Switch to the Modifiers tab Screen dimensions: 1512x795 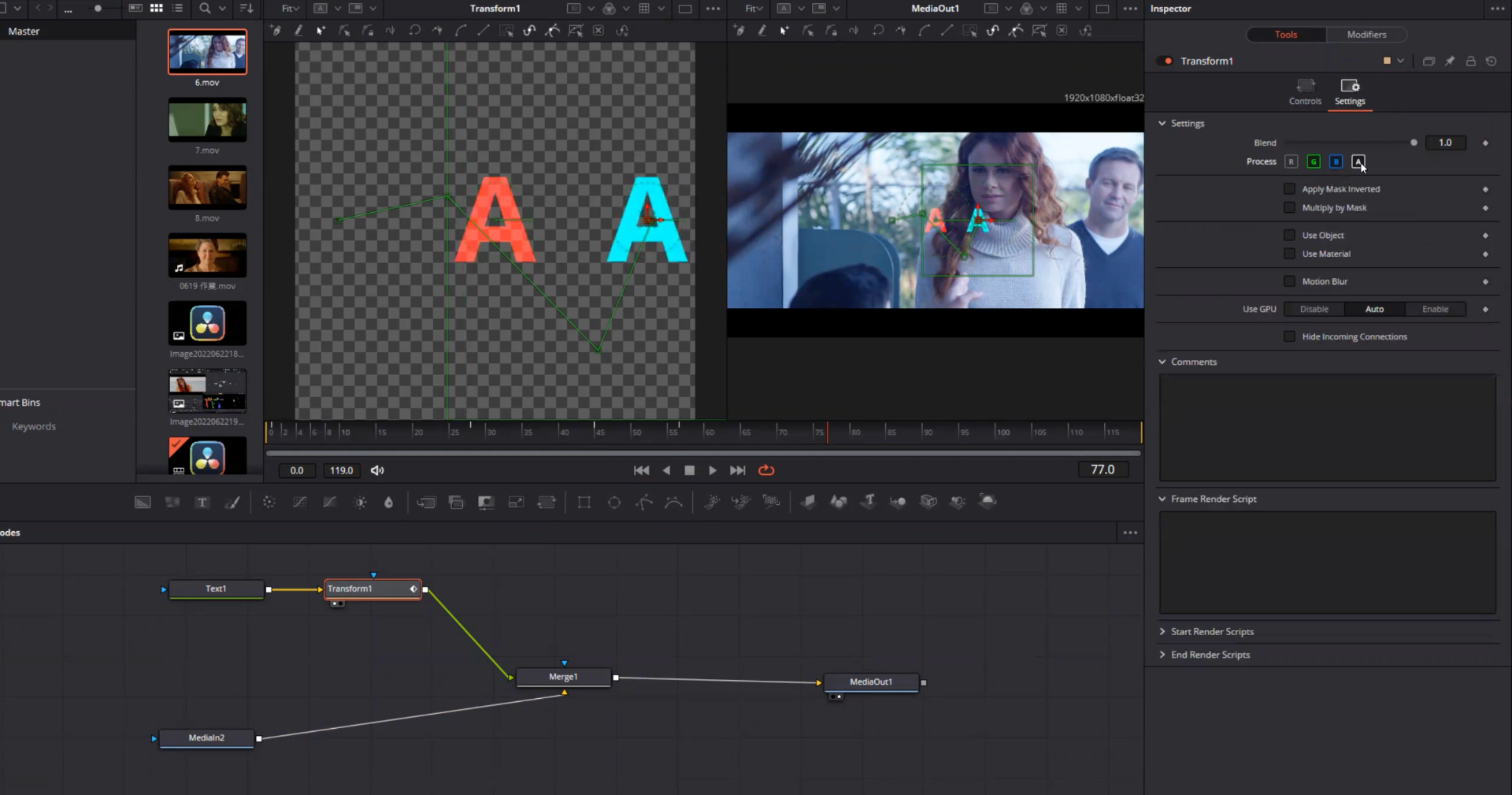pos(1366,35)
